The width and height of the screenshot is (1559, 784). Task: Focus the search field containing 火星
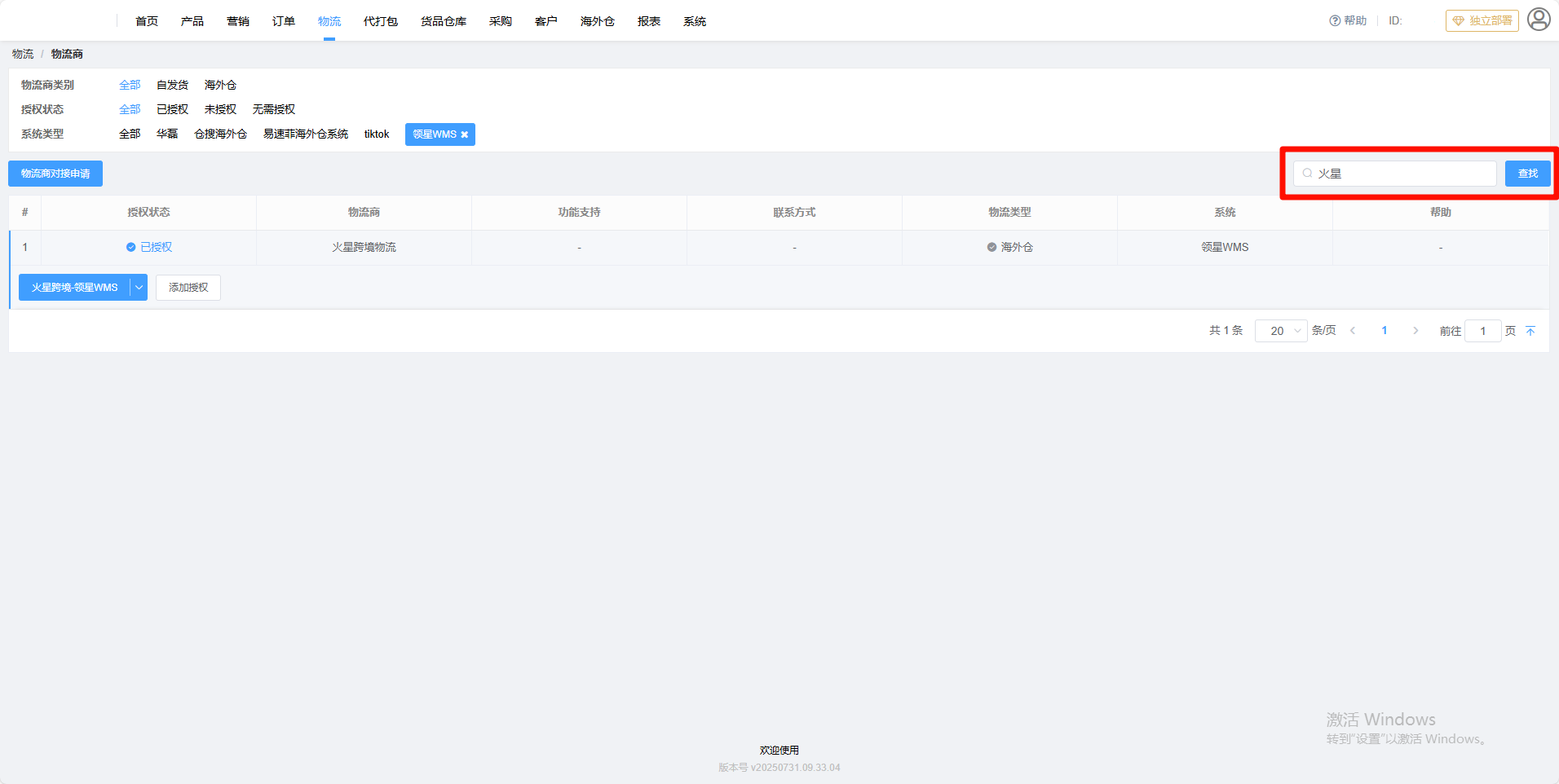click(x=1395, y=174)
